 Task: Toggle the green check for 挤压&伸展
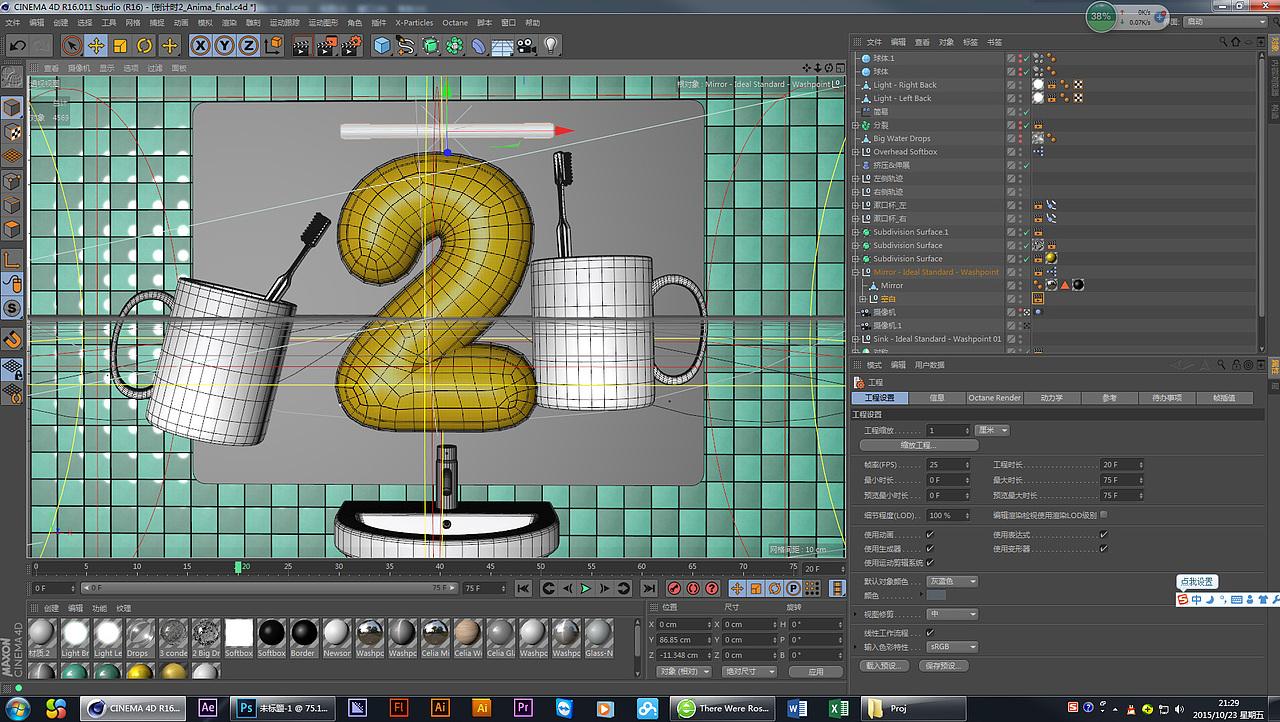pos(1026,165)
